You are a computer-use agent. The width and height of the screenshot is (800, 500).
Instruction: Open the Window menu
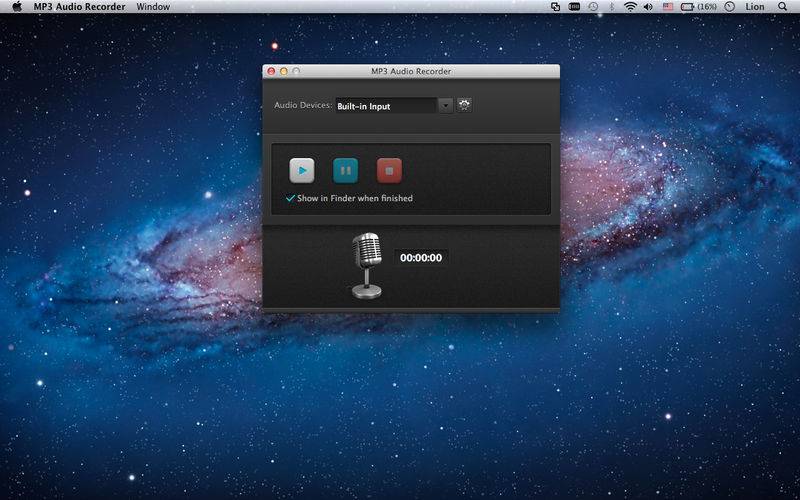pyautogui.click(x=153, y=7)
